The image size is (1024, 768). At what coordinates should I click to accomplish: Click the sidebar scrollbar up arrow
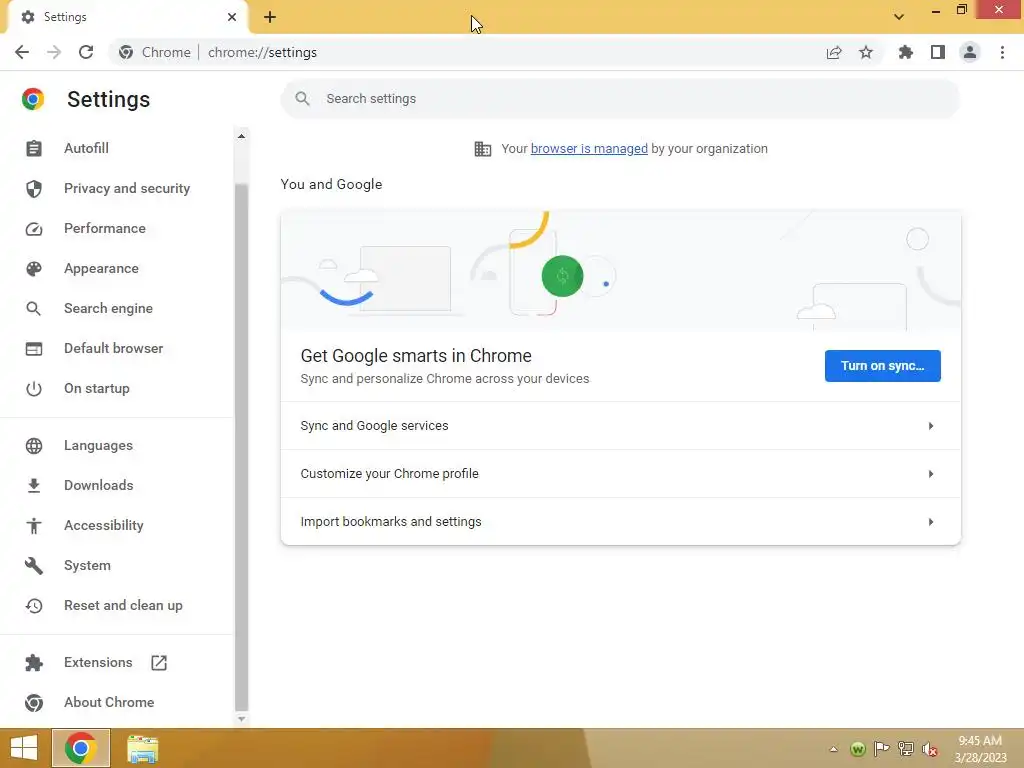(x=242, y=136)
